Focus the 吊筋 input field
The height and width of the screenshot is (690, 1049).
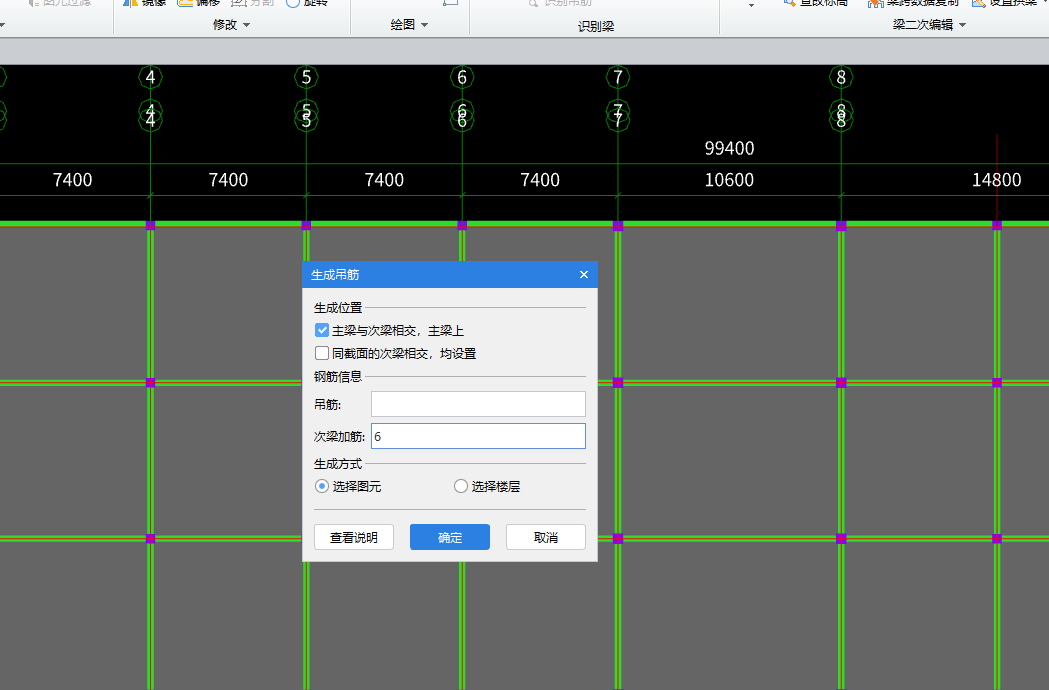pos(478,404)
